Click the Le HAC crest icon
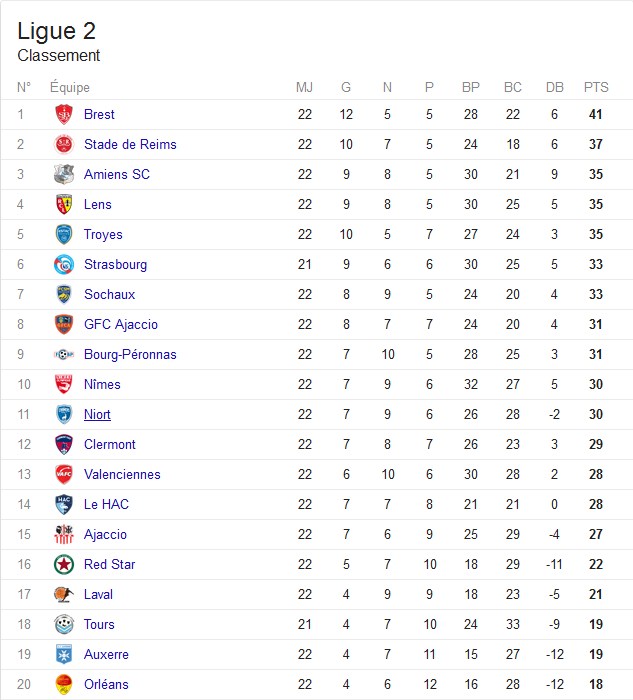The width and height of the screenshot is (633, 700). [x=64, y=504]
